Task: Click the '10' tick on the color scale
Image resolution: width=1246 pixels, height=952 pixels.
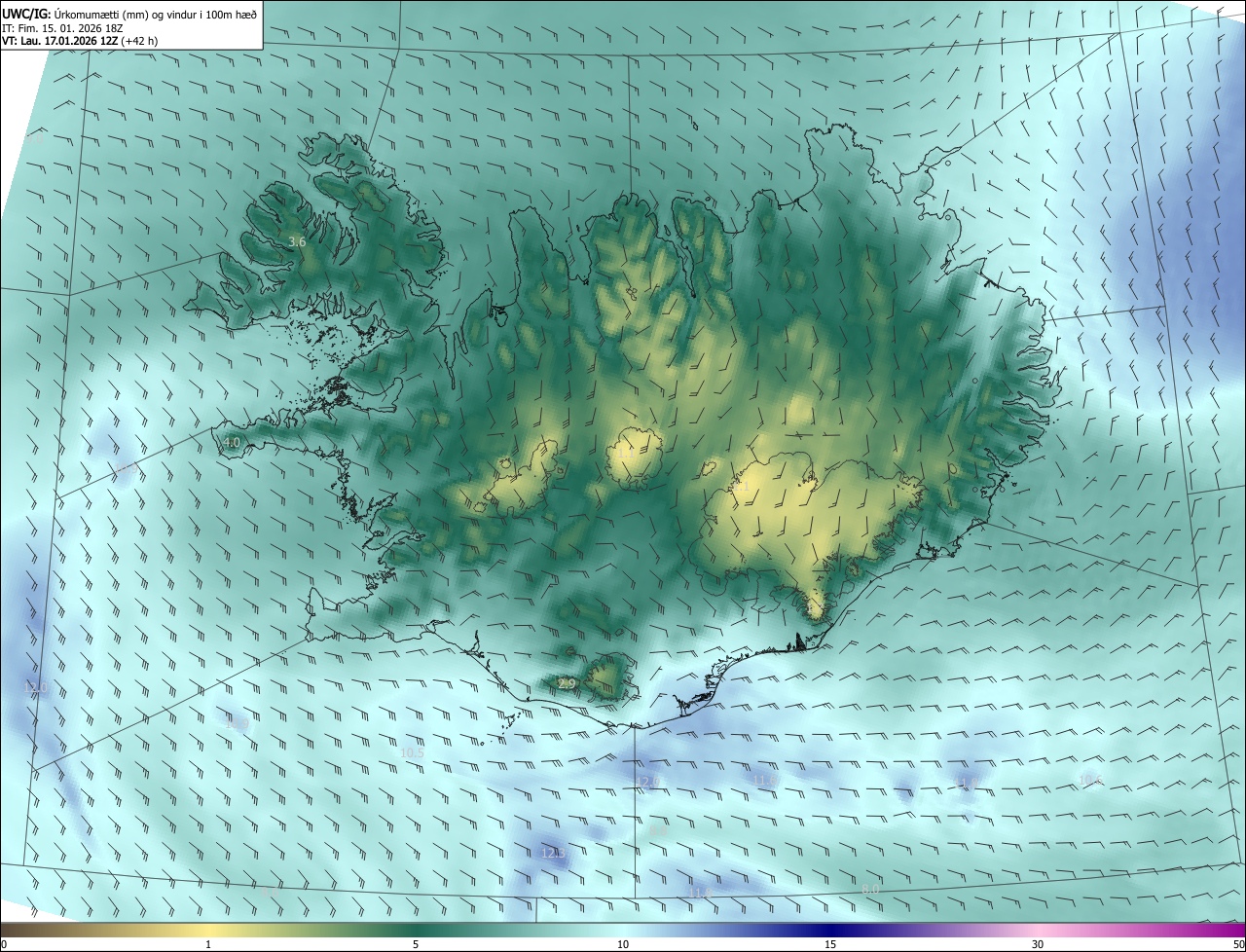Action: pyautogui.click(x=623, y=944)
